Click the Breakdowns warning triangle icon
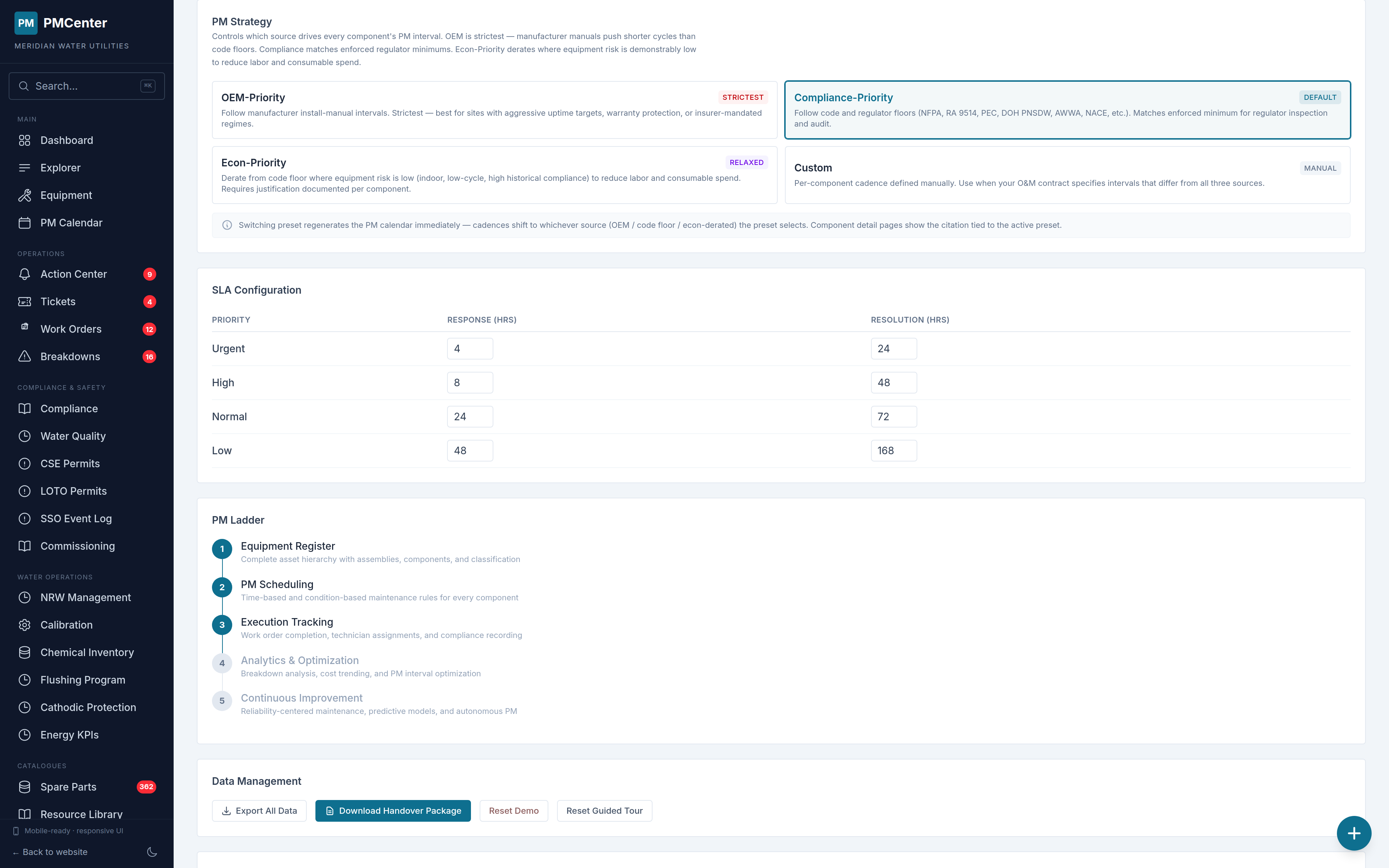Viewport: 1389px width, 868px height. point(25,357)
